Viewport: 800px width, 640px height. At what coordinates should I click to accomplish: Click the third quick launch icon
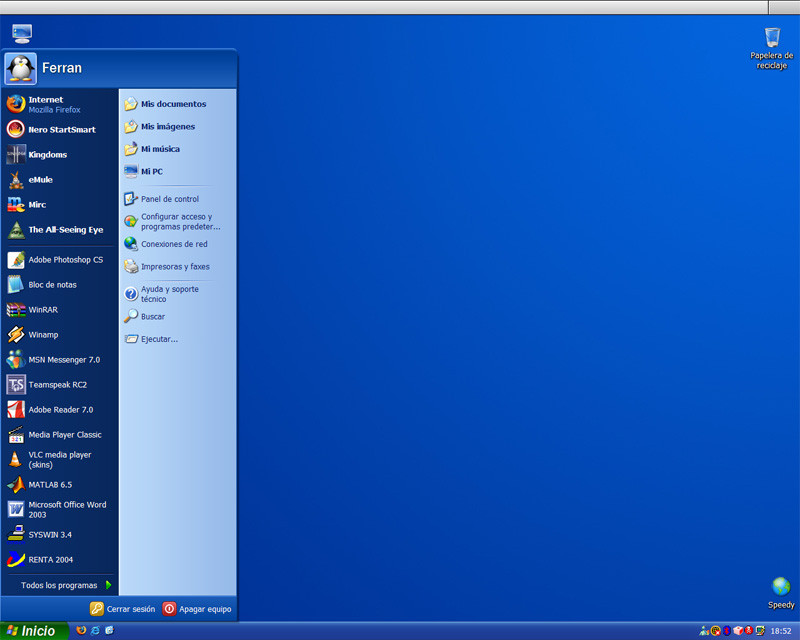coord(109,630)
